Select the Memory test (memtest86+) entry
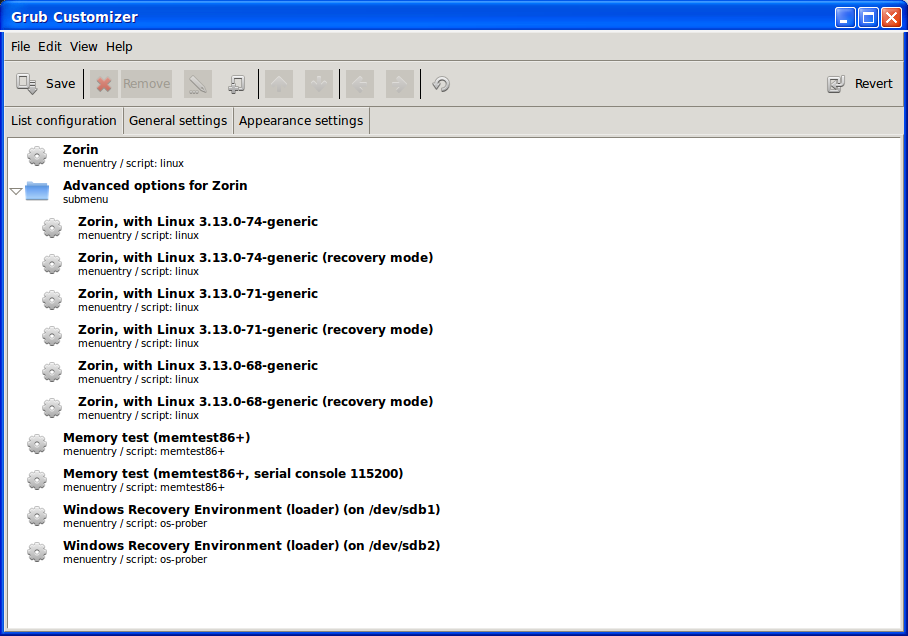The height and width of the screenshot is (636, 908). coord(156,438)
